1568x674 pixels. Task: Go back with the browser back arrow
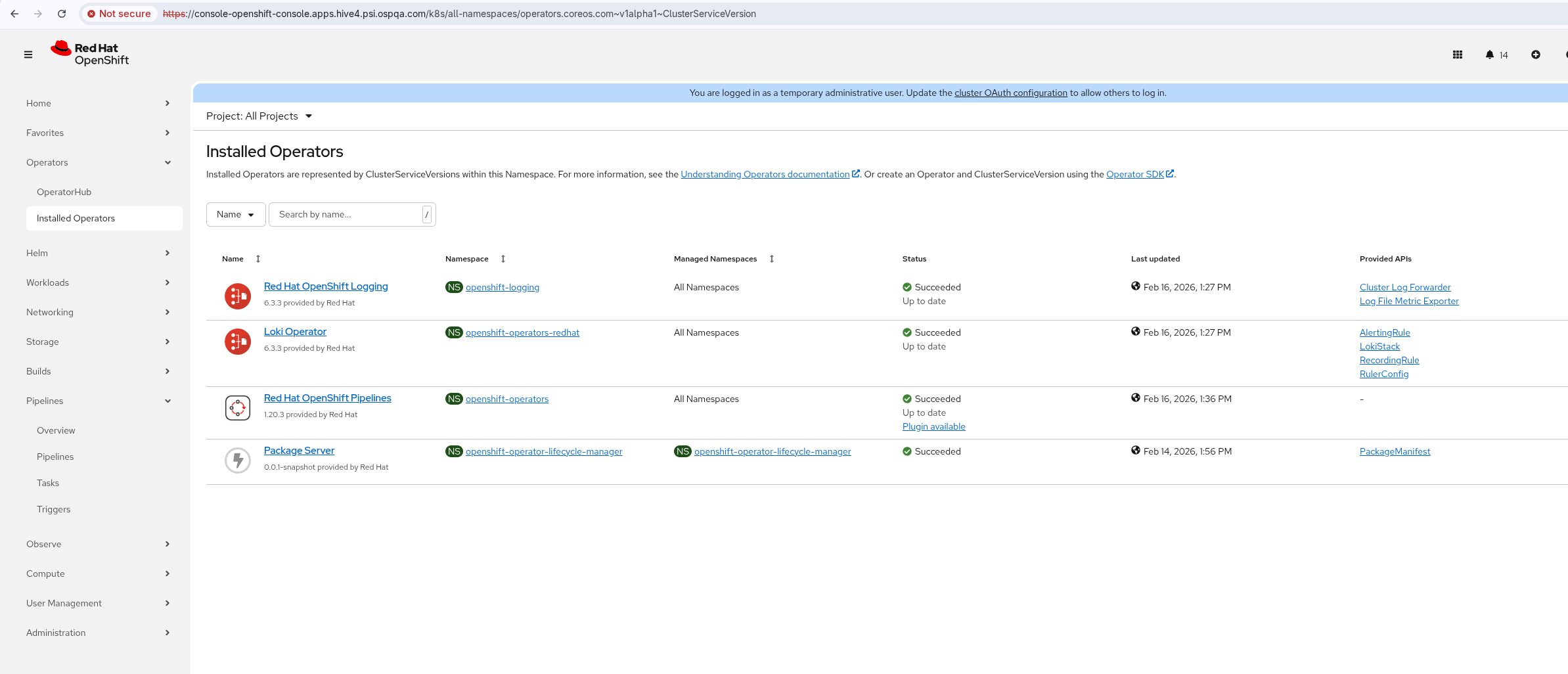(x=14, y=14)
